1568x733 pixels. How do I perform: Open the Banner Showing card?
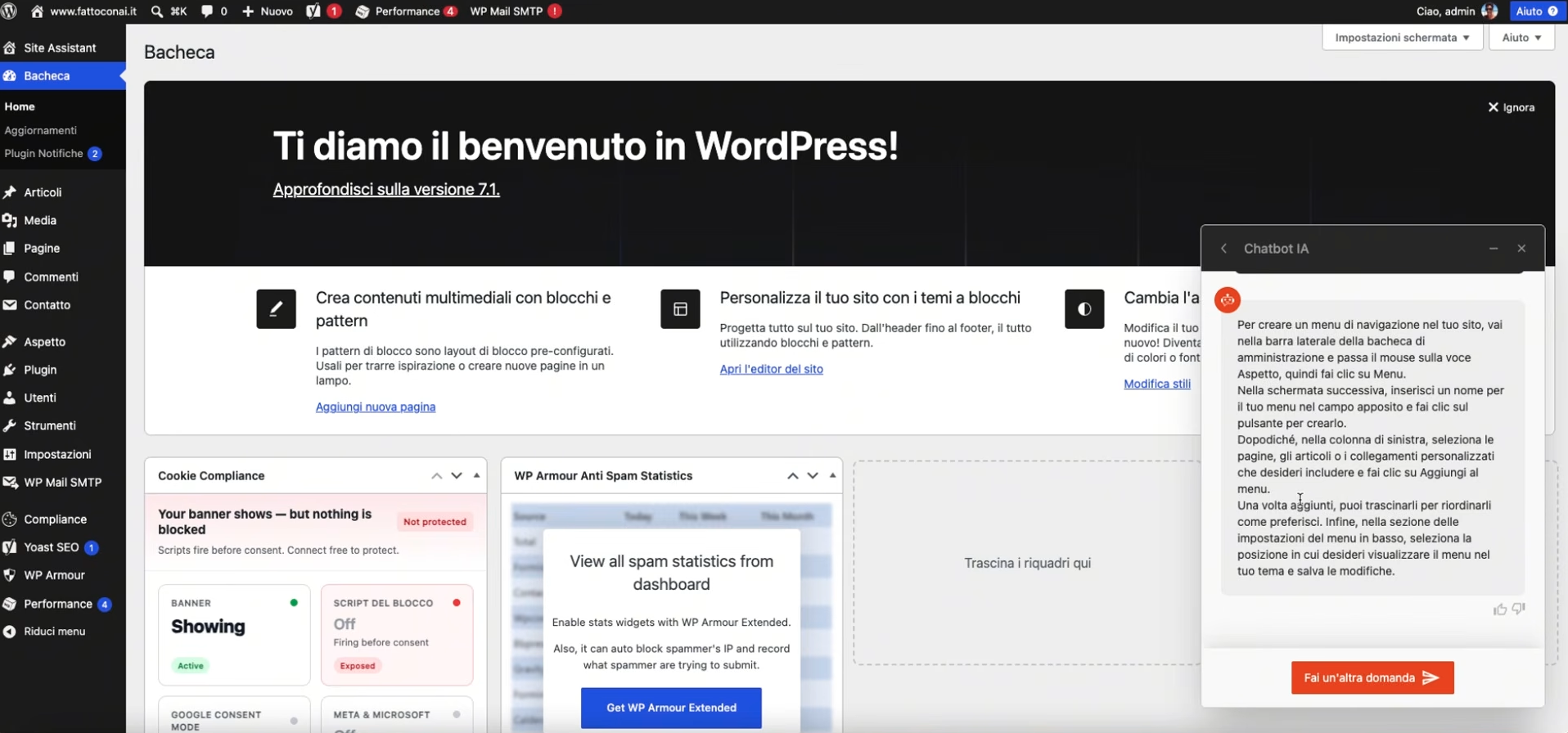tap(234, 635)
